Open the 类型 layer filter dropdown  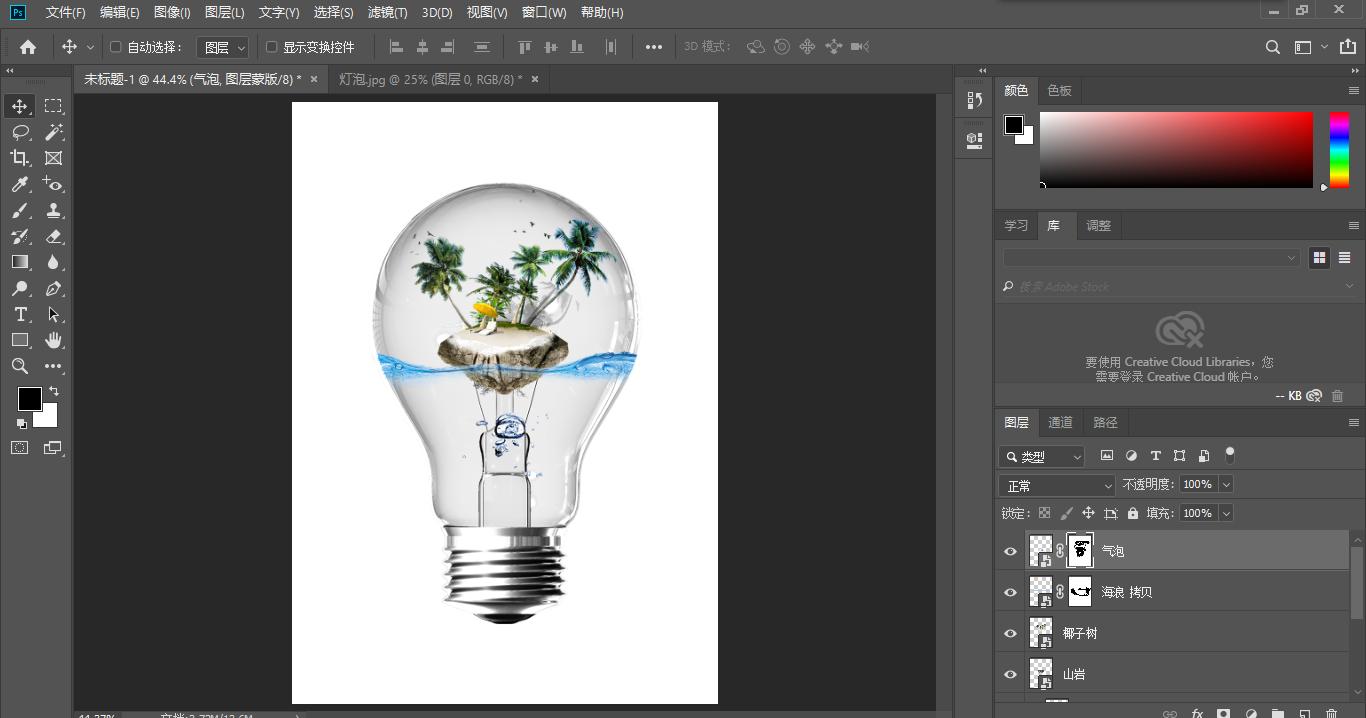[x=1042, y=457]
